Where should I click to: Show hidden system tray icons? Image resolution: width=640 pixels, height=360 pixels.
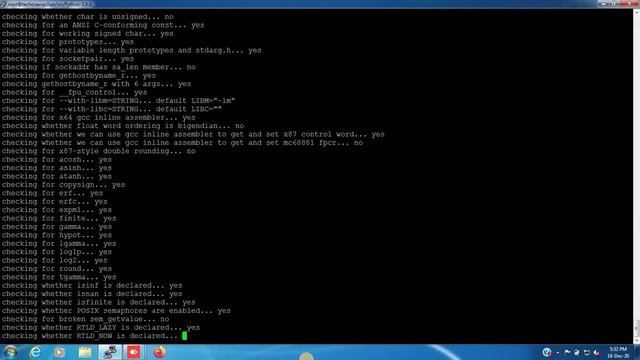click(x=558, y=353)
